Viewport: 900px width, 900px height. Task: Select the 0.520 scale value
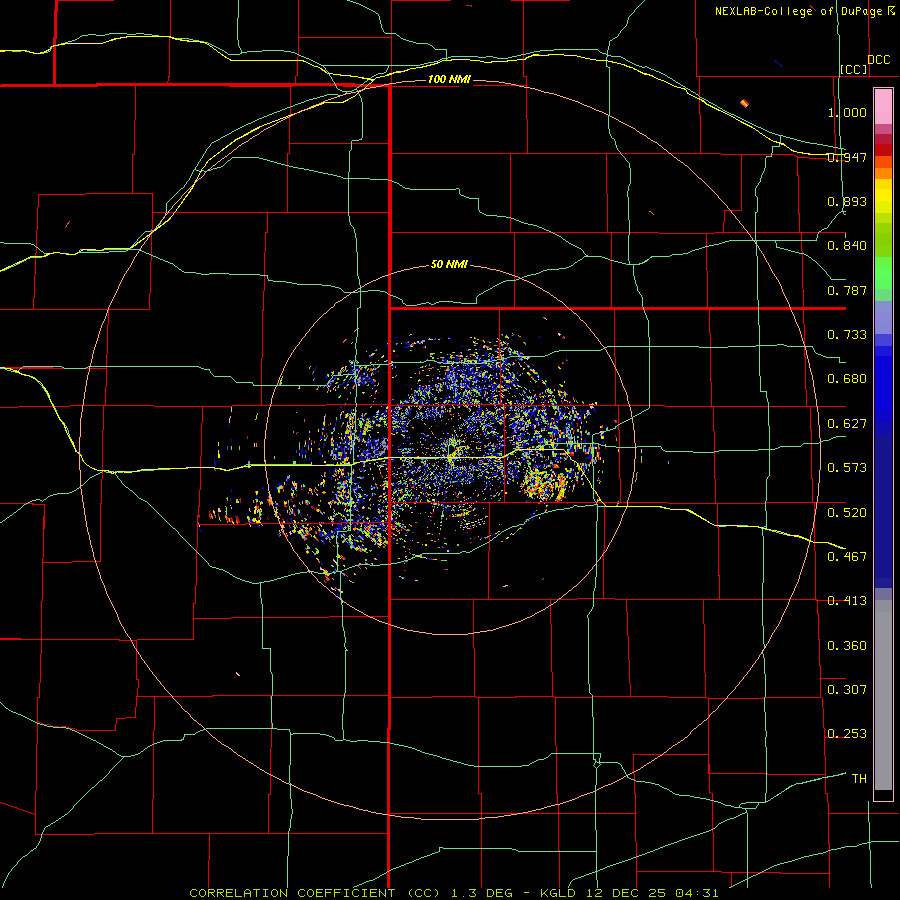pyautogui.click(x=847, y=512)
